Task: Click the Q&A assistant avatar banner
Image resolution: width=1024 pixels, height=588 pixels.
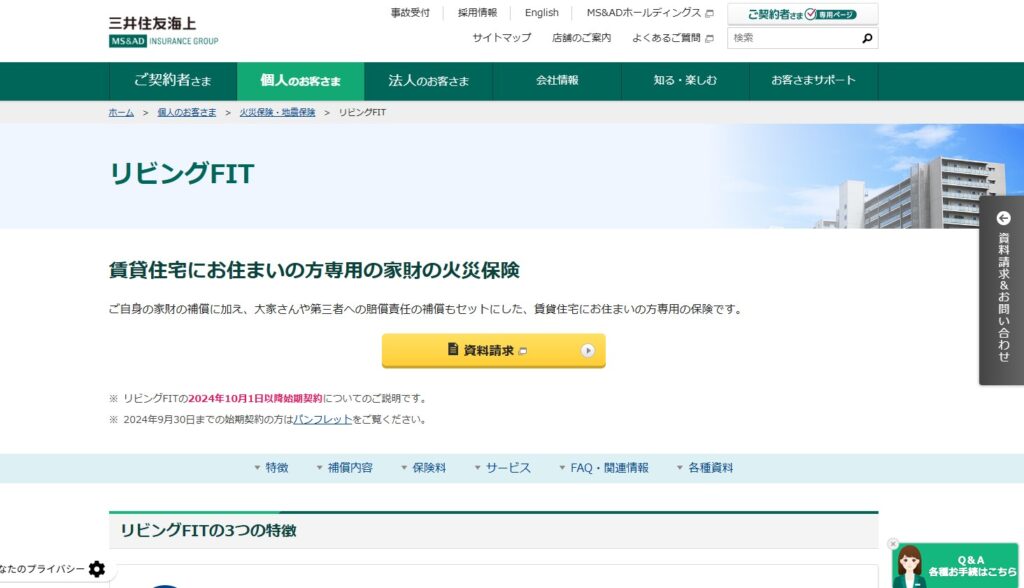Action: pyautogui.click(x=957, y=567)
